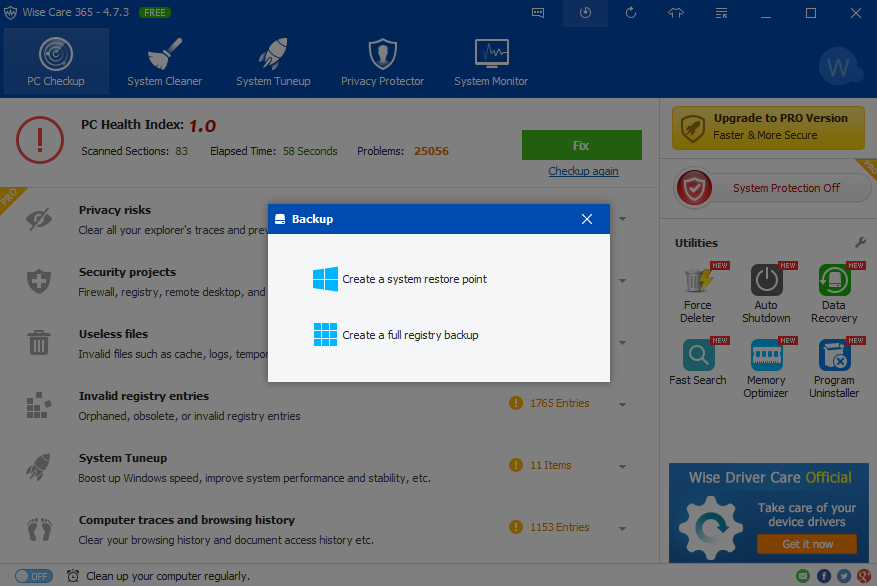Open the Google Plus icon at bottom
The image size is (877, 586).
tap(864, 576)
